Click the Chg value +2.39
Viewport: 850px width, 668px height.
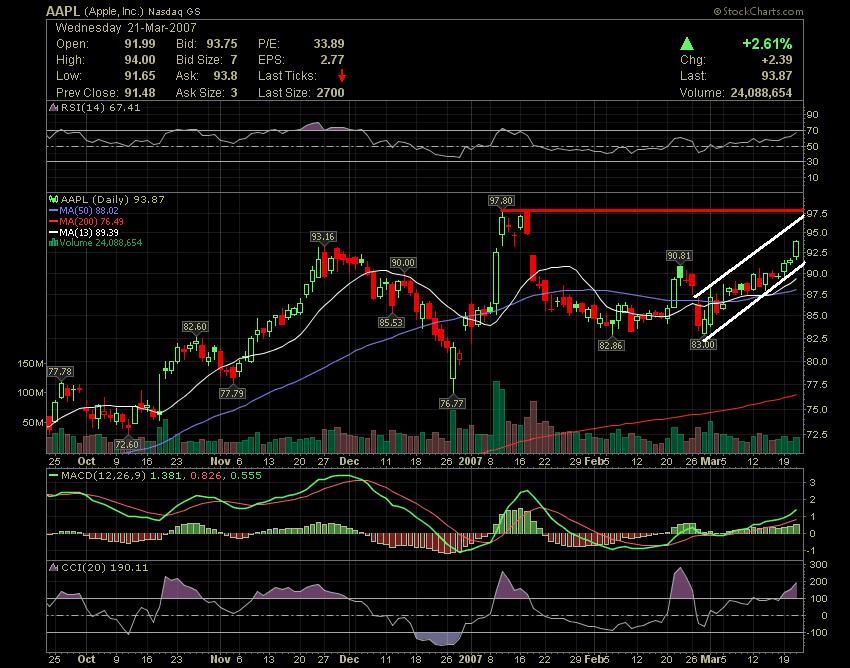pos(777,60)
